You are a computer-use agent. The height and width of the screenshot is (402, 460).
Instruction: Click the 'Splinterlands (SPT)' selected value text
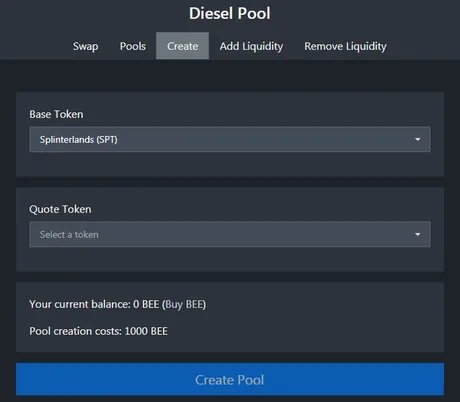[79, 140]
